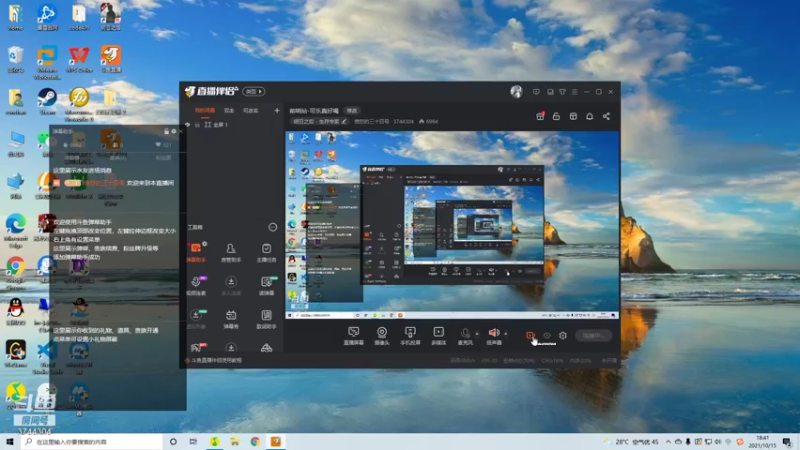Select the third scene tab

(x=250, y=110)
